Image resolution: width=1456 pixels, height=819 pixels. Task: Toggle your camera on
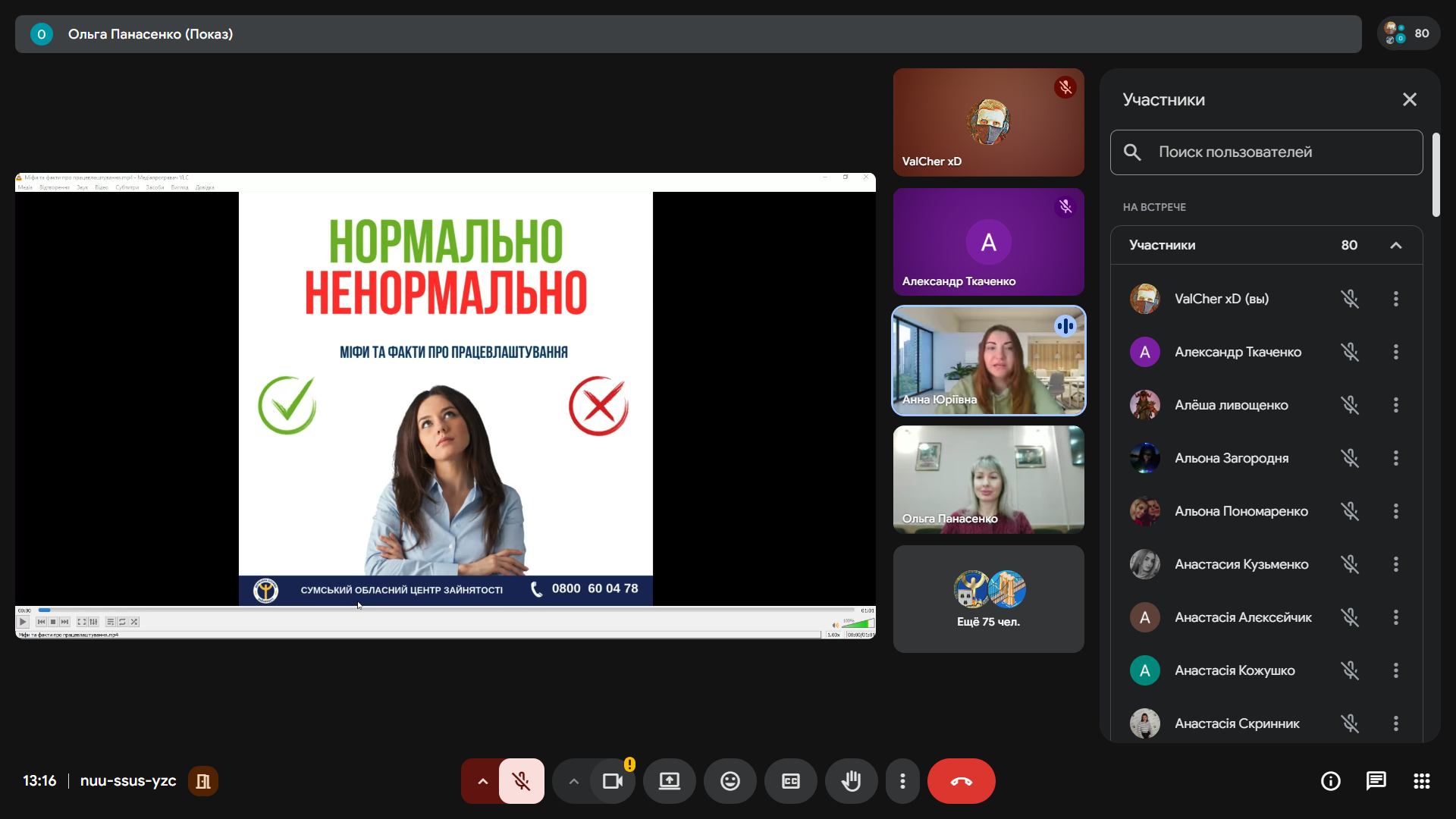[x=612, y=781]
